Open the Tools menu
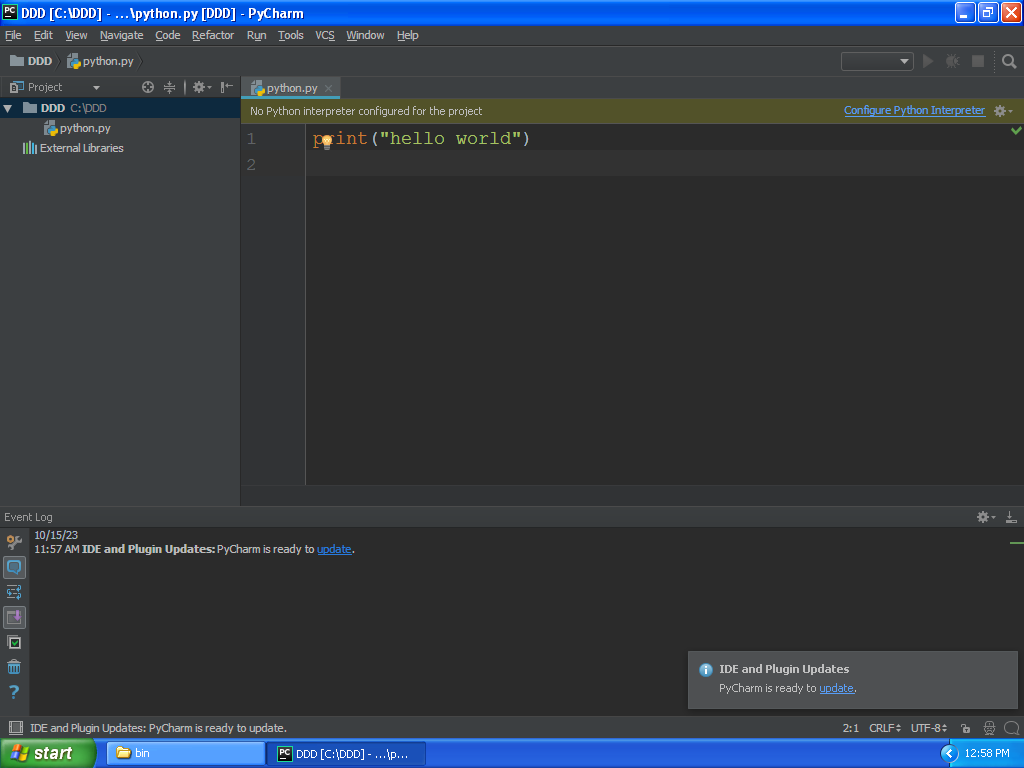The image size is (1024, 768). click(x=291, y=35)
